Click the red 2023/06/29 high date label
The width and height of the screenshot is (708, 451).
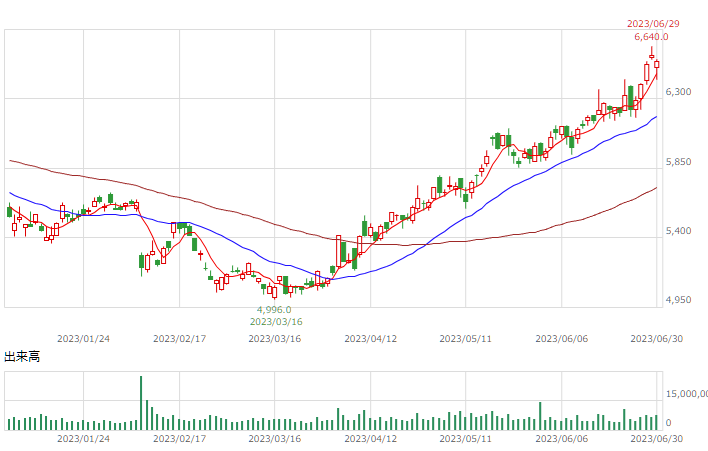coord(653,24)
